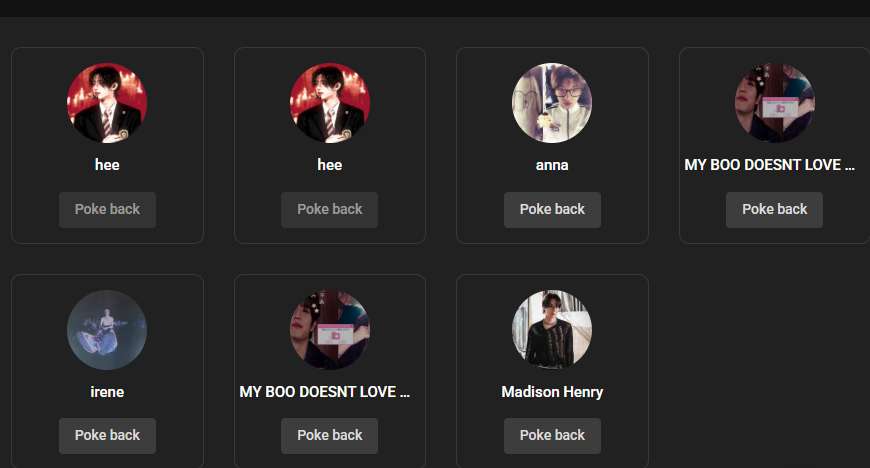Image resolution: width=870 pixels, height=468 pixels.
Task: Visit irene's profile via name link
Action: pos(107,392)
